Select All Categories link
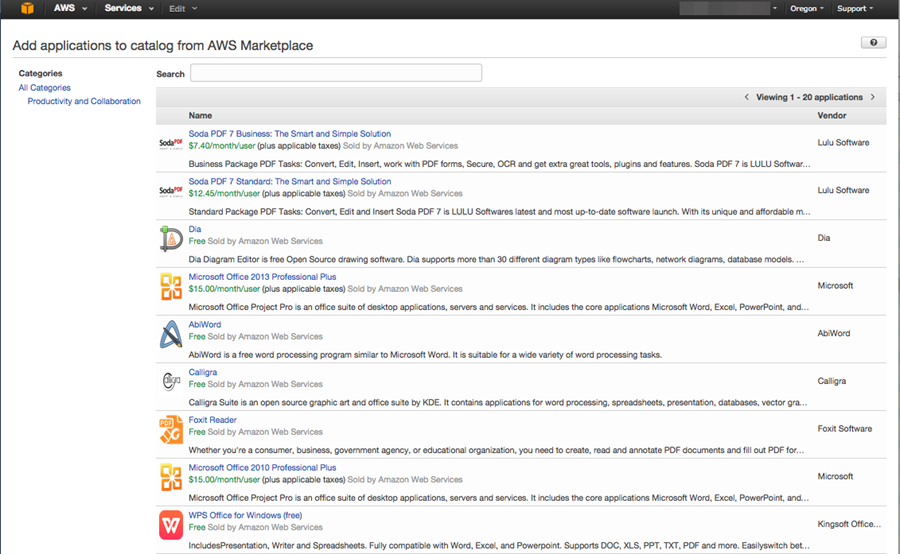The image size is (900, 554). [x=44, y=88]
